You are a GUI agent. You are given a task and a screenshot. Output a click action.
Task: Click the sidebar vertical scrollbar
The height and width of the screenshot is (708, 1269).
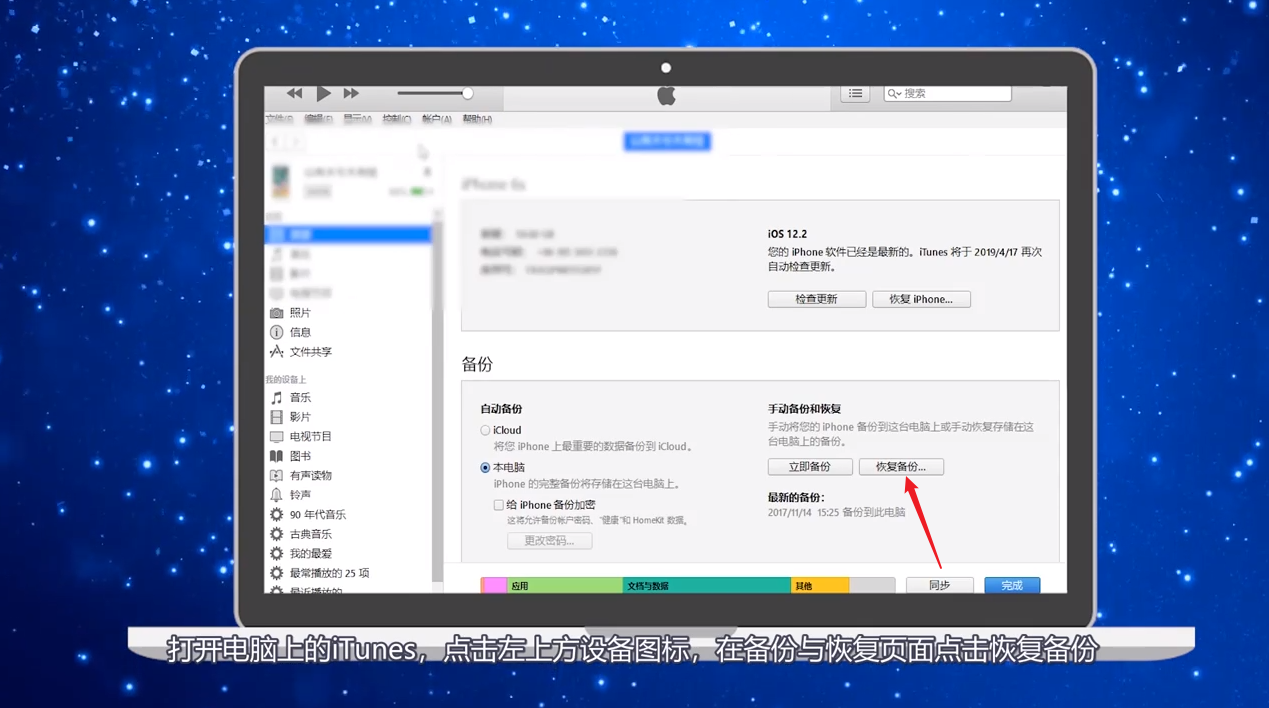pyautogui.click(x=437, y=400)
